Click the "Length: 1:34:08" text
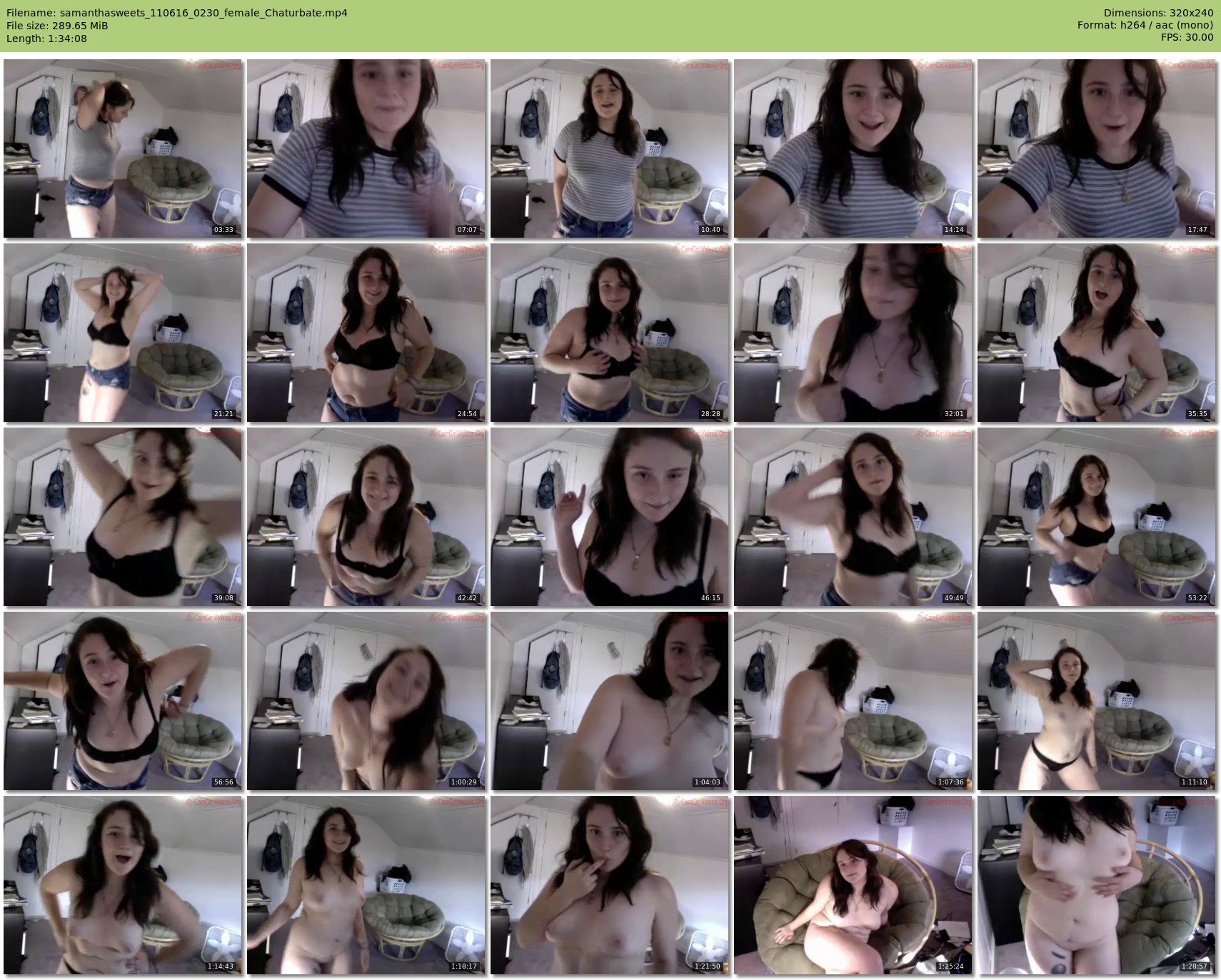 click(46, 39)
